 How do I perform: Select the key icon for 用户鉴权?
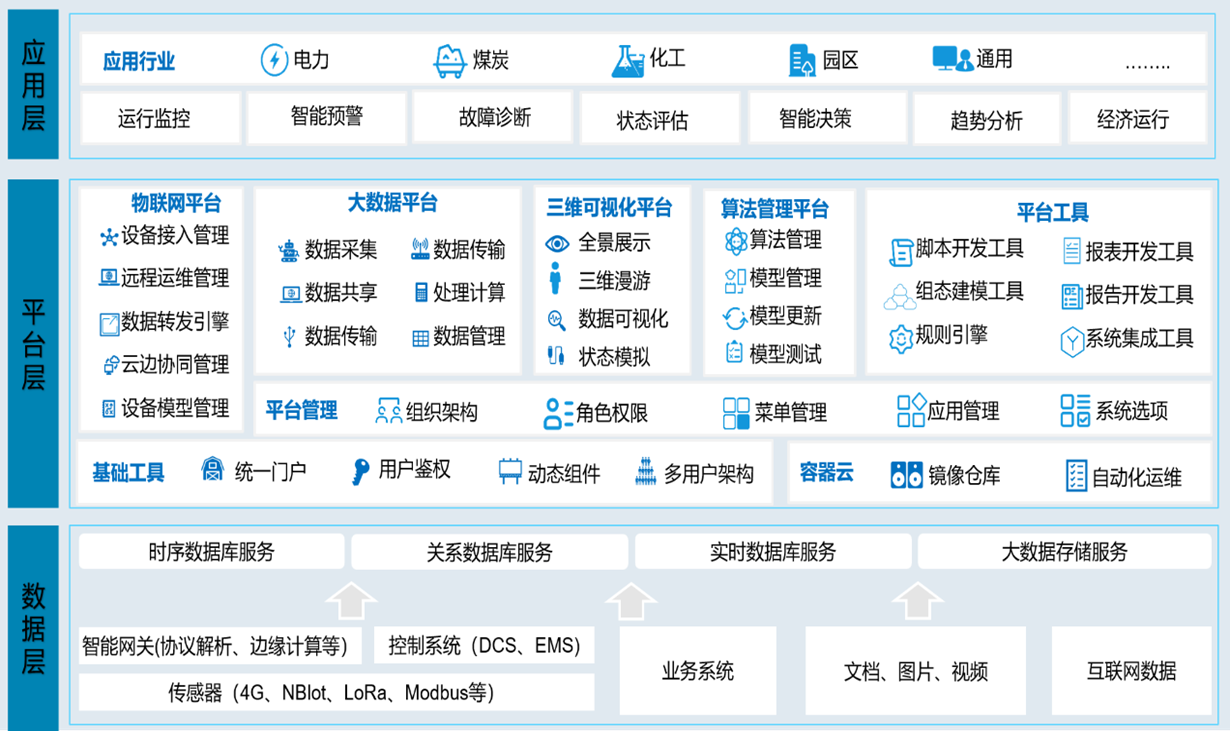pos(360,471)
